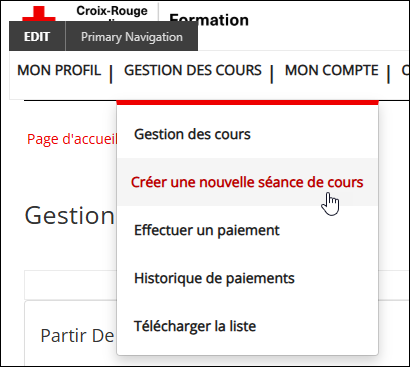Open the MON COMPTE menu
This screenshot has height=367, width=410.
332,70
